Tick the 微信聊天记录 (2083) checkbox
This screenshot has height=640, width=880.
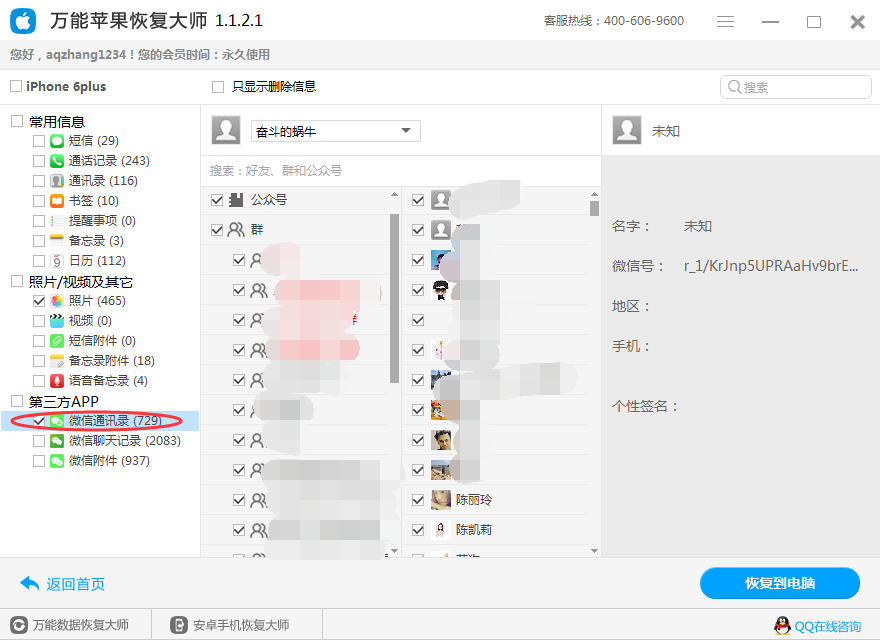pos(39,441)
